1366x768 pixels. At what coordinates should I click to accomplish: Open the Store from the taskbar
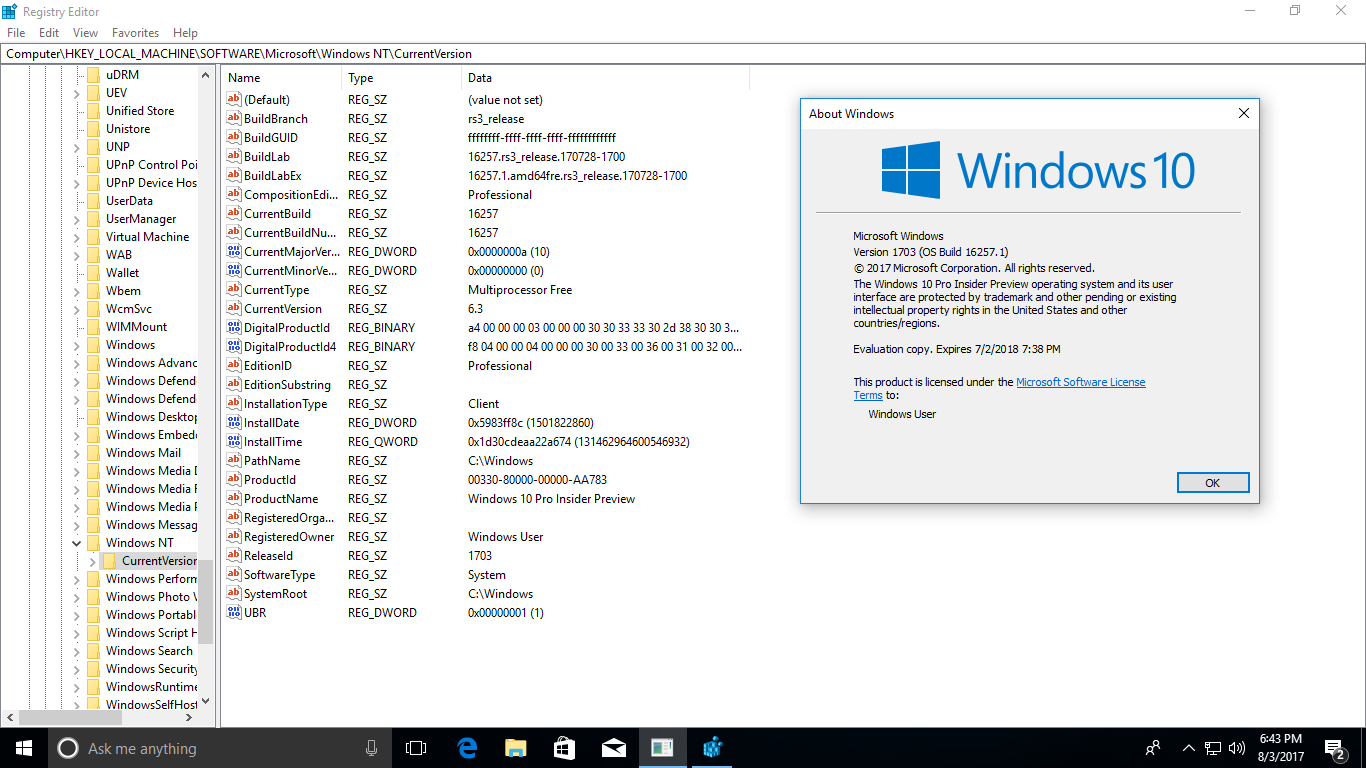tap(564, 748)
